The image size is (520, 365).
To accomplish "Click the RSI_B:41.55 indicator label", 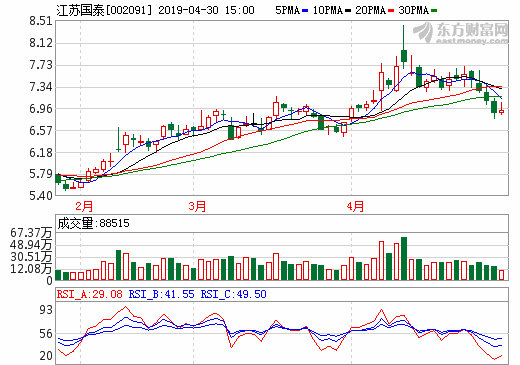I will coord(161,294).
